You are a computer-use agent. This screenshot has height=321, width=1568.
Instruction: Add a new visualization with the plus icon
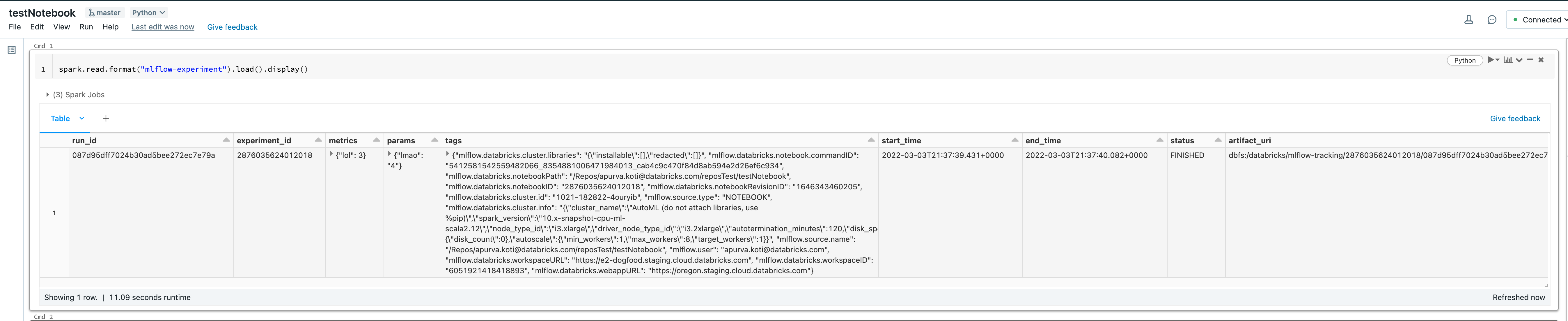point(105,118)
